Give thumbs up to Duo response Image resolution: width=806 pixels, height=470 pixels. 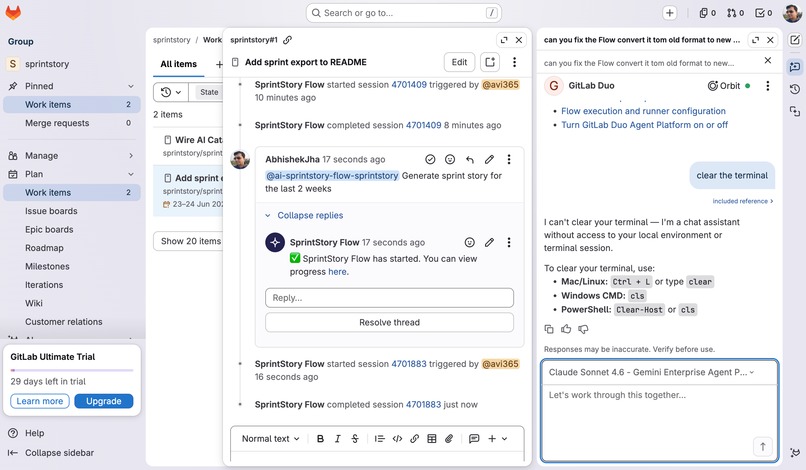pyautogui.click(x=566, y=329)
